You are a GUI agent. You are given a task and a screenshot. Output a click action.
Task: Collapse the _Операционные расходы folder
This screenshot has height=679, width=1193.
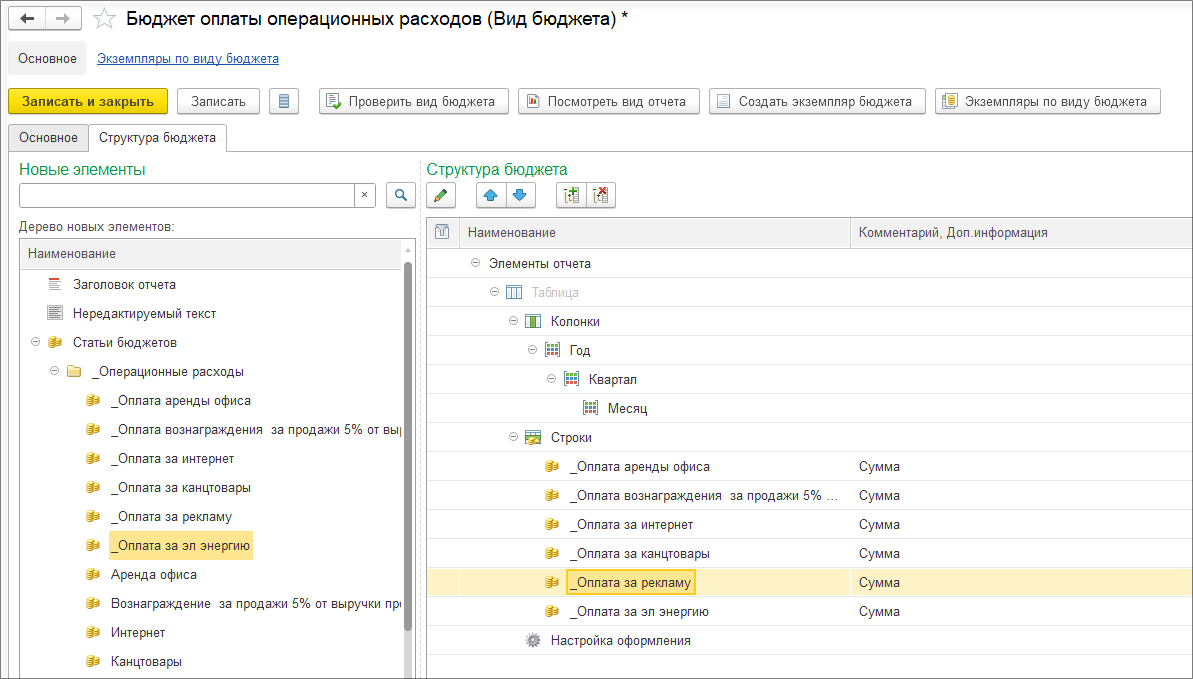(54, 371)
